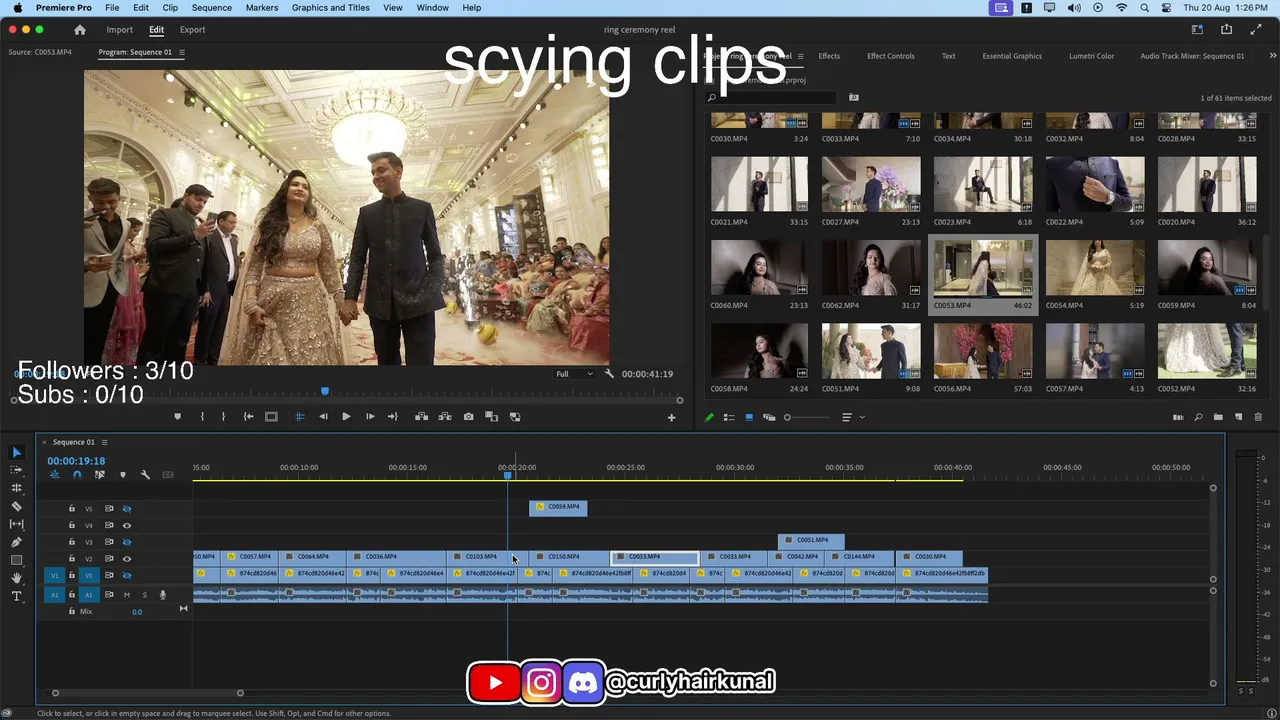This screenshot has height=720, width=1280.
Task: Click Lift button in program monitor
Action: [421, 417]
